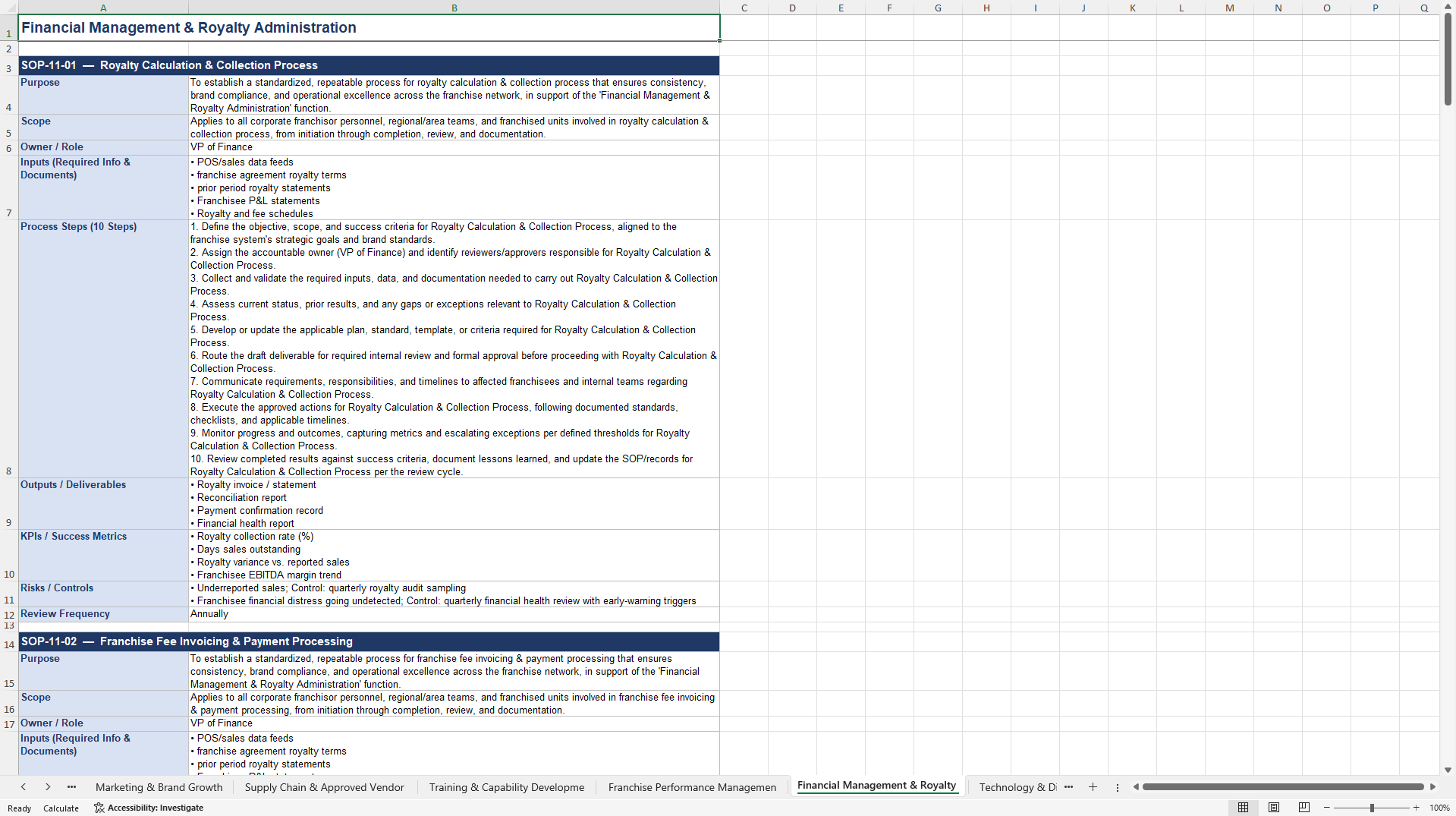Select the Royalty invoice / statement outputs cell
The height and width of the screenshot is (816, 1456).
point(454,503)
